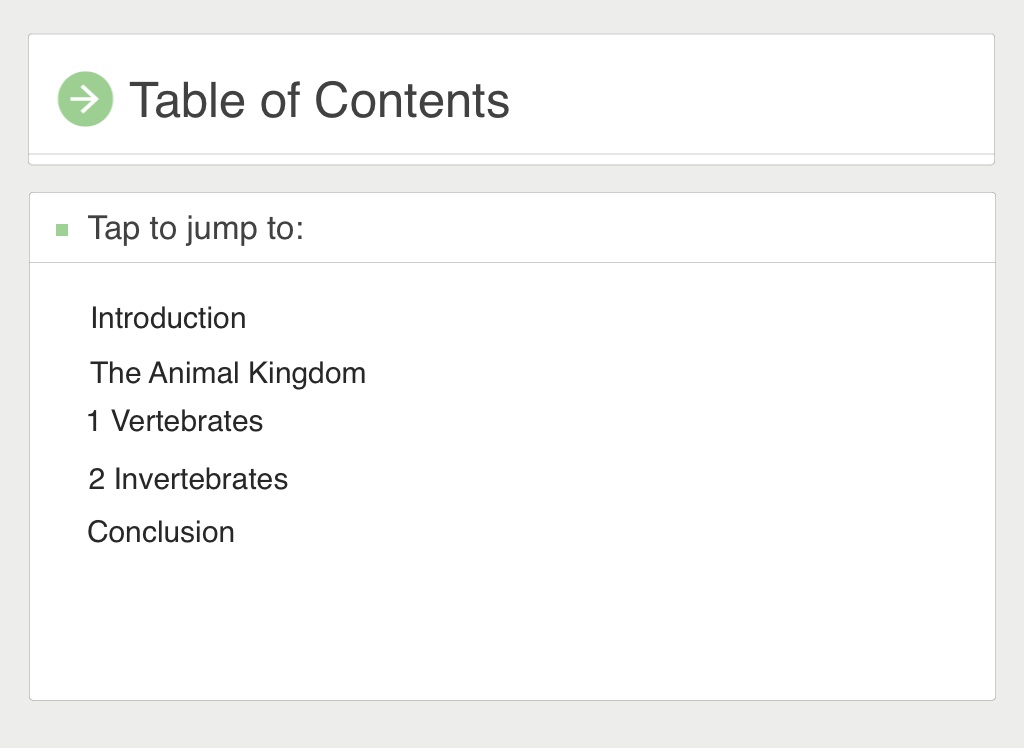Image resolution: width=1024 pixels, height=748 pixels.
Task: Tap the last list entry, Conclusion
Action: click(161, 532)
